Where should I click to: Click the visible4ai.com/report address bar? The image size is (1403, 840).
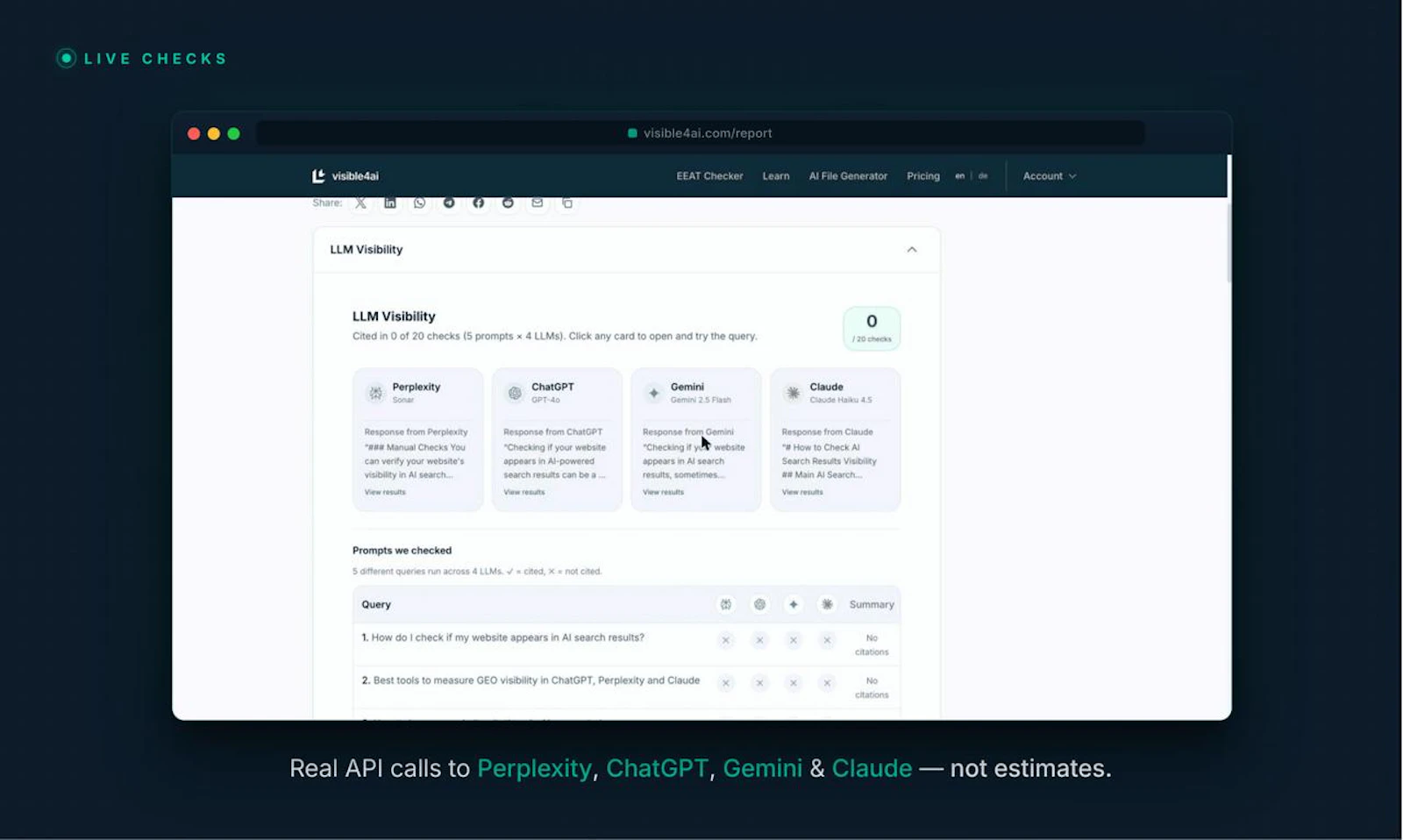point(701,133)
